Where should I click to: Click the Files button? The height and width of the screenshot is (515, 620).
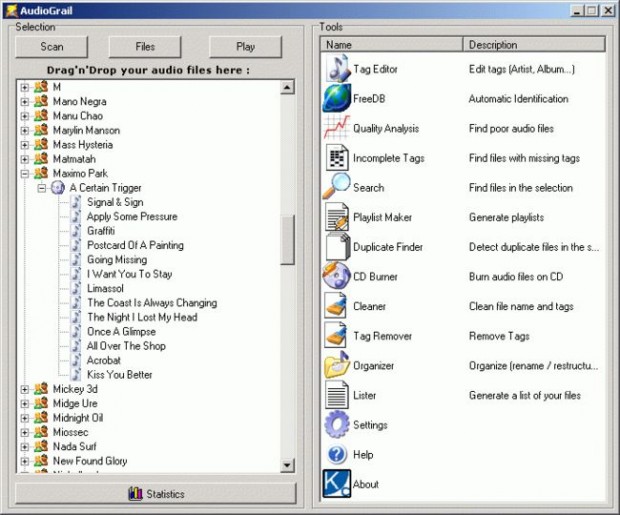145,47
